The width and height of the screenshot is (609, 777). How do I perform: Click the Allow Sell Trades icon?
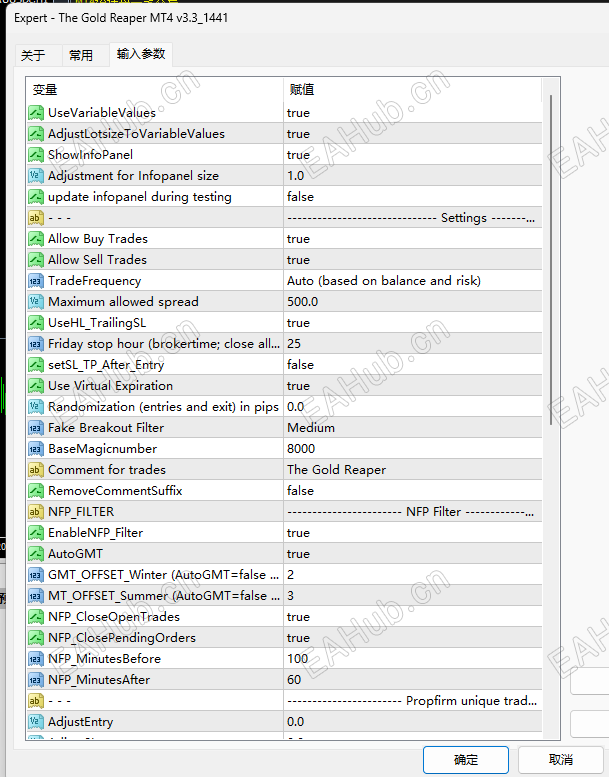click(36, 260)
